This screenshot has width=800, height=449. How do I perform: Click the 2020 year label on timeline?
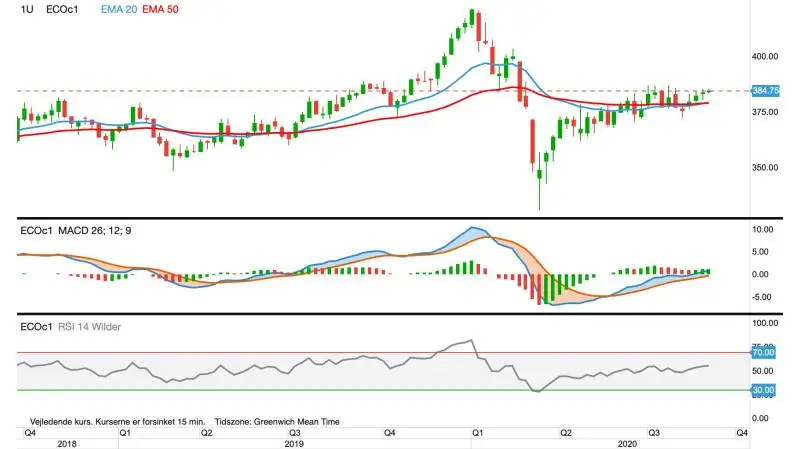(627, 444)
